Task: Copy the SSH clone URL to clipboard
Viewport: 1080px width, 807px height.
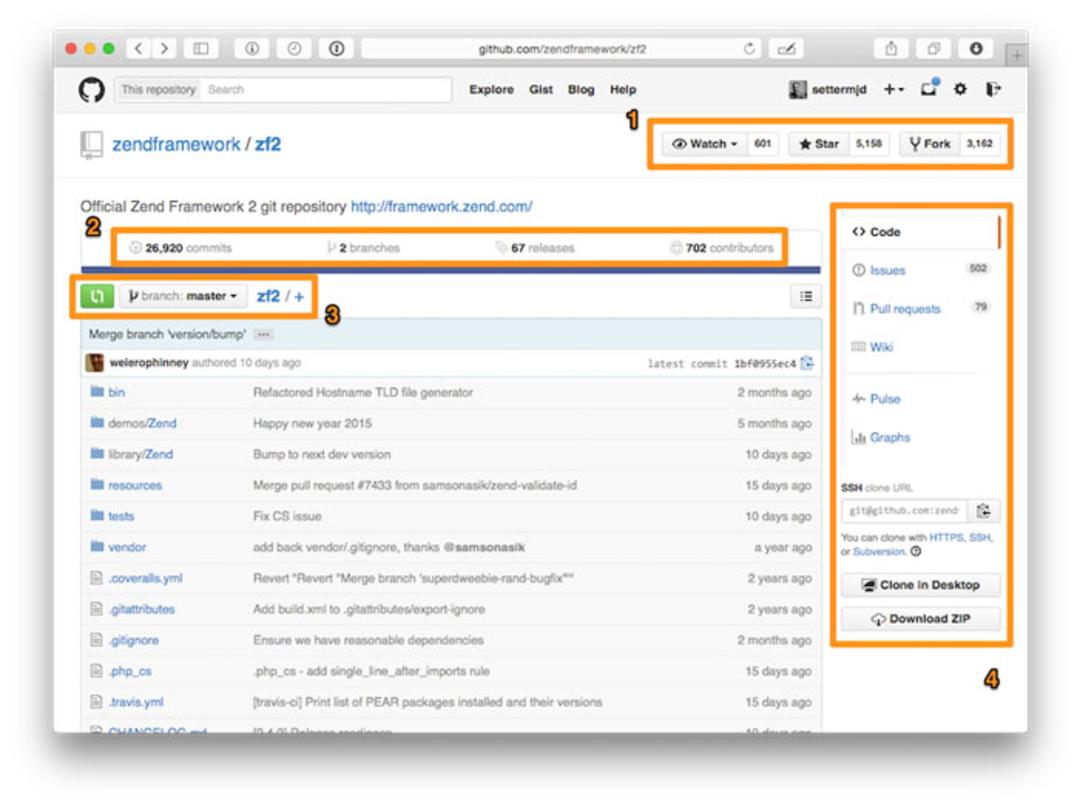Action: (x=984, y=510)
